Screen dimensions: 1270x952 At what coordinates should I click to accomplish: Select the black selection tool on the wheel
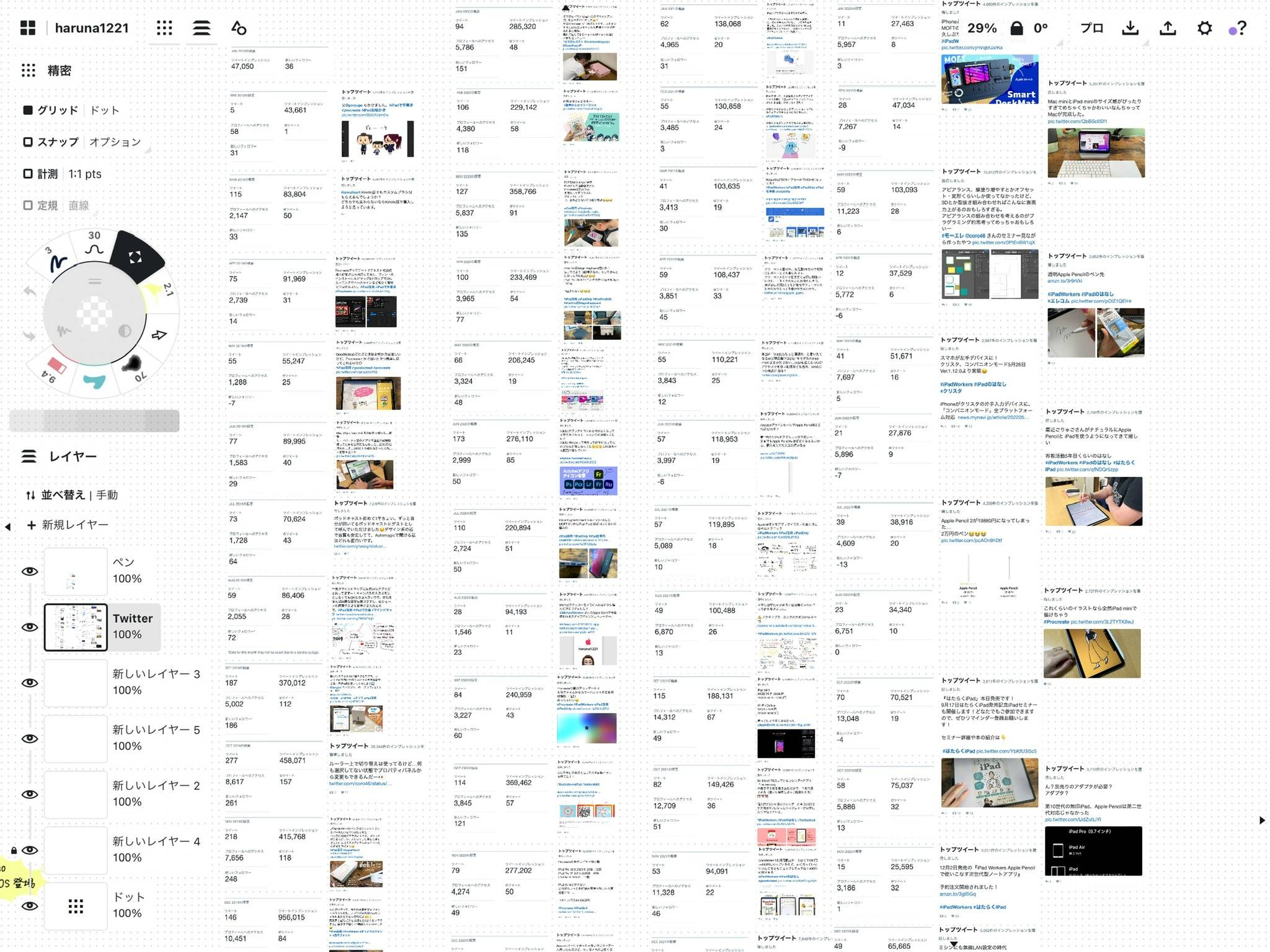point(136,256)
